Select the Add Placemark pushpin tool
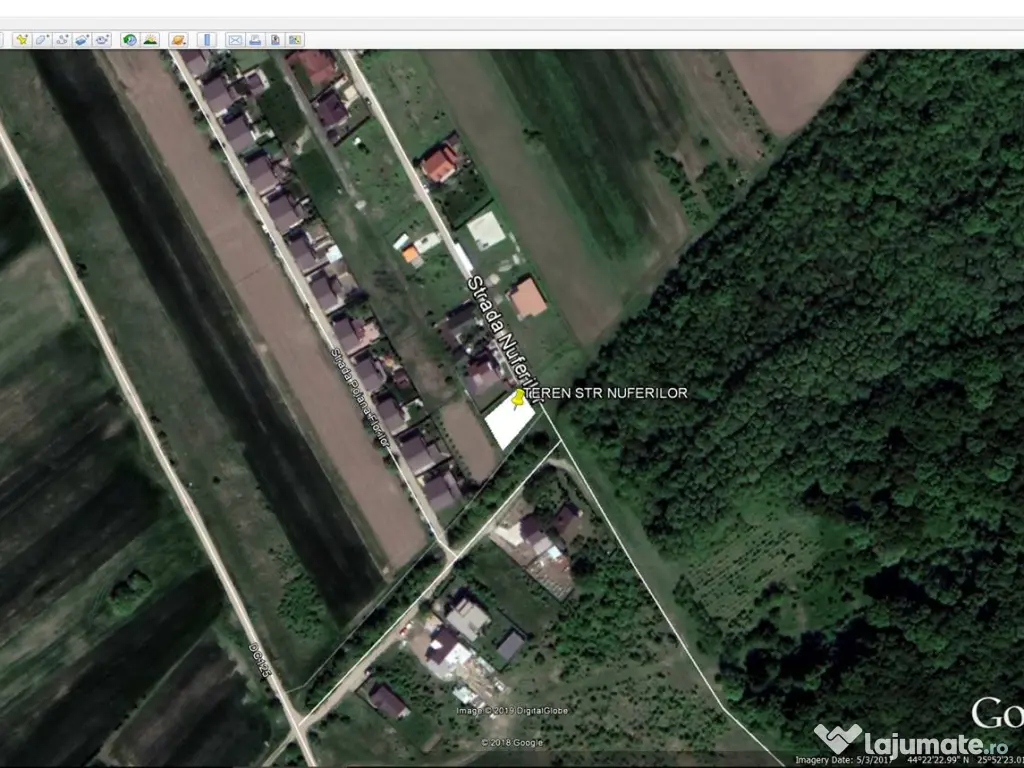Viewport: 1024px width, 768px height. 20,40
